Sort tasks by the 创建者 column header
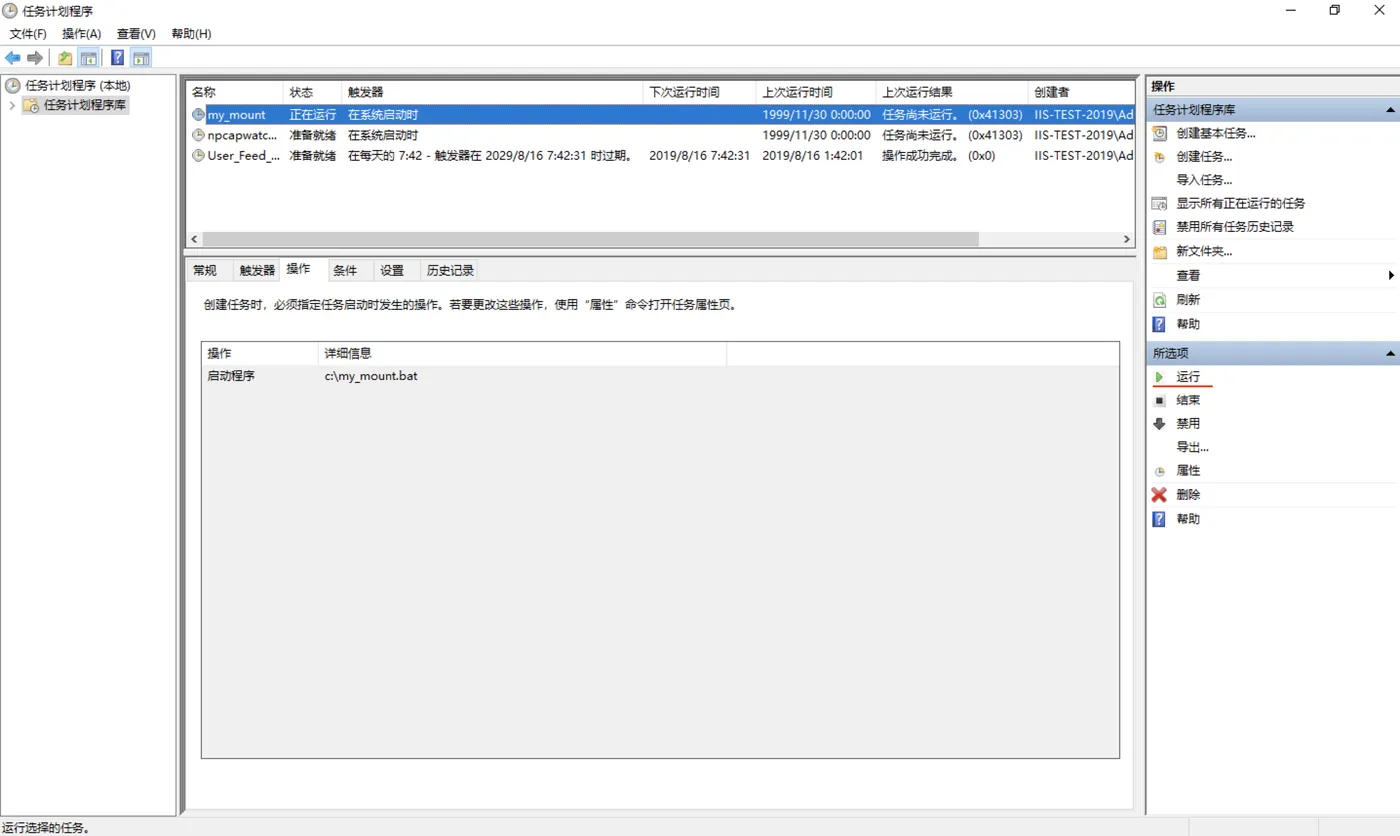Viewport: 1400px width, 836px height. 1081,92
